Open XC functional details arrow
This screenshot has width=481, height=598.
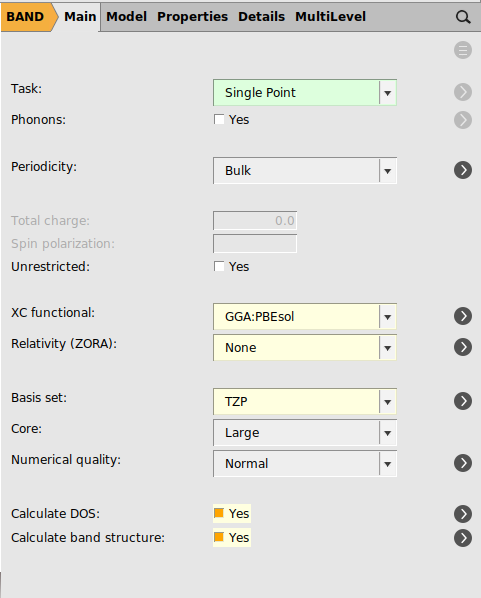pyautogui.click(x=463, y=316)
